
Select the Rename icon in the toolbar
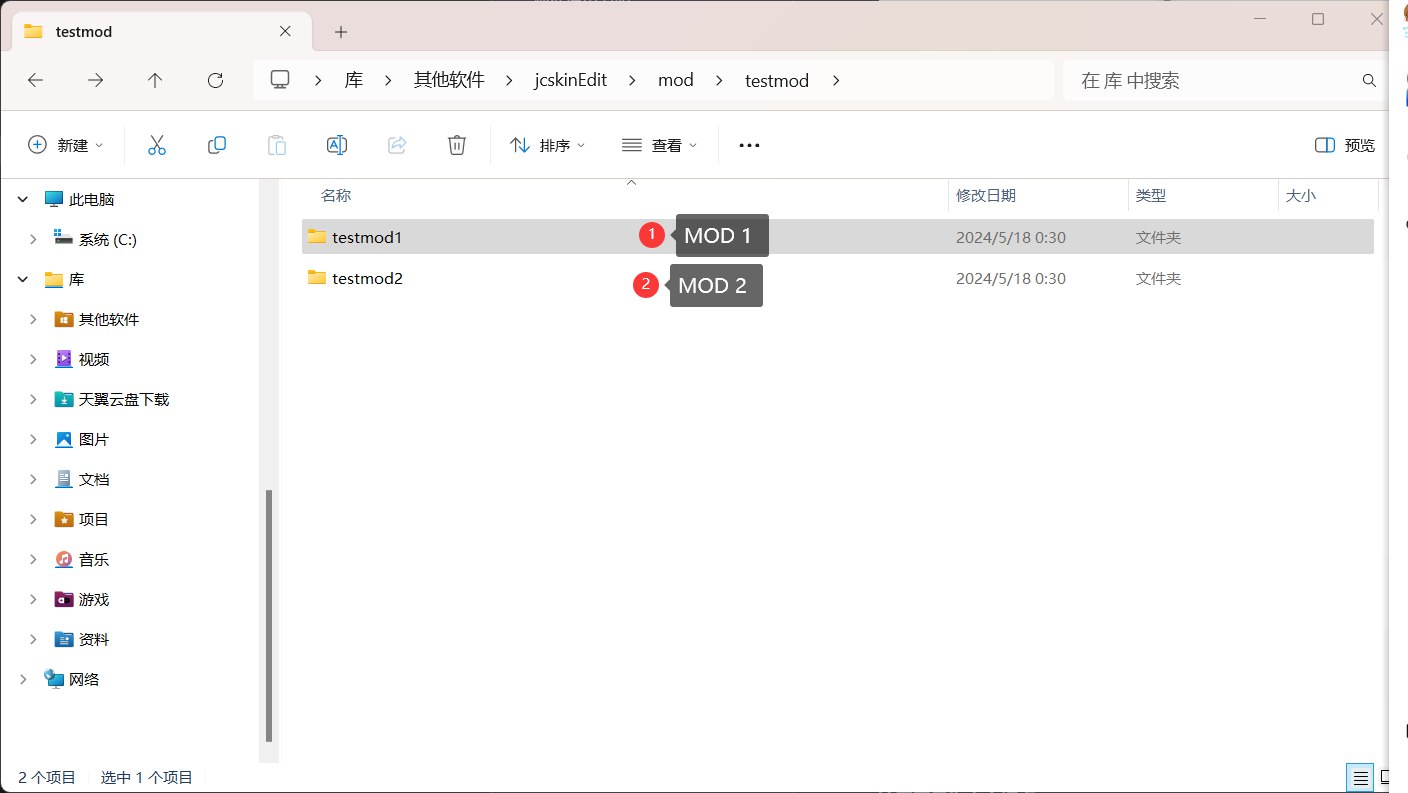337,144
